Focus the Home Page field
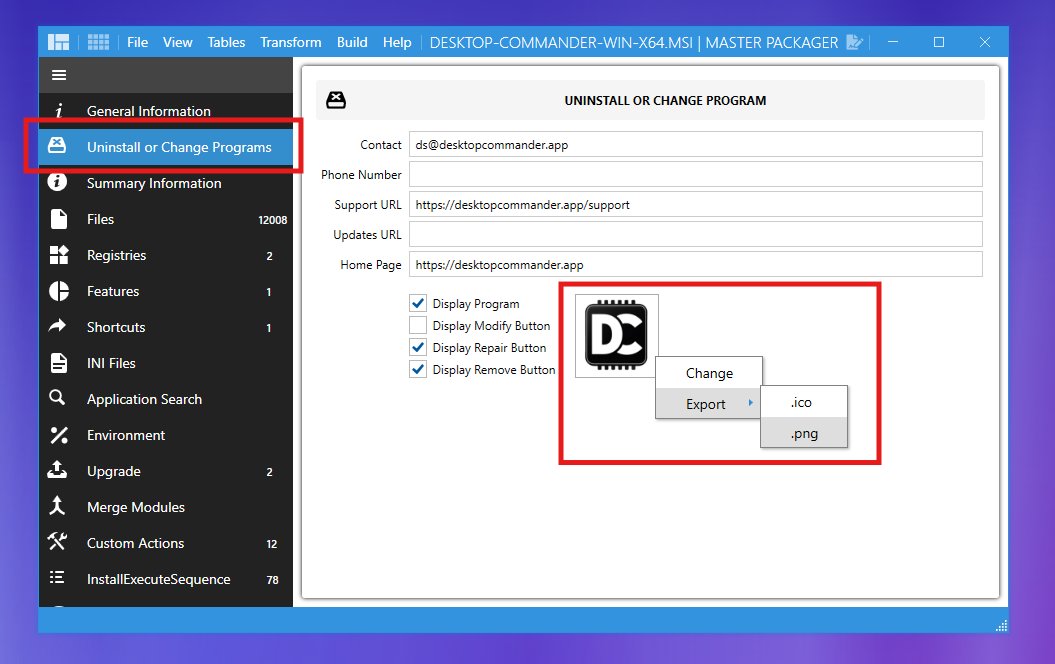 tap(696, 264)
